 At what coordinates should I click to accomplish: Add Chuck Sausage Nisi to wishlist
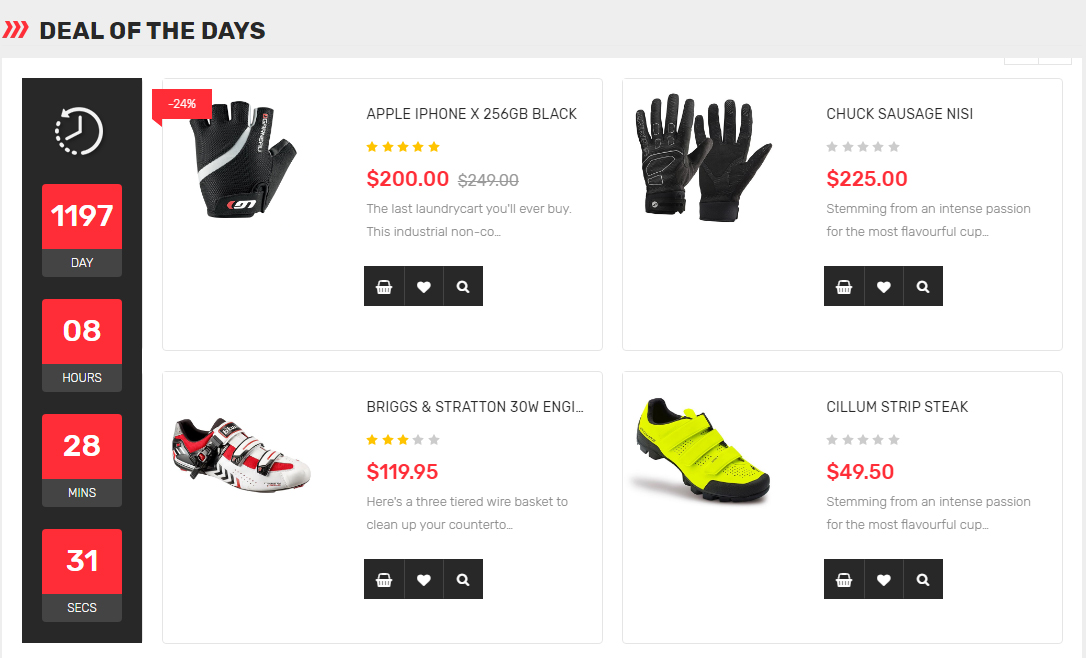(884, 286)
